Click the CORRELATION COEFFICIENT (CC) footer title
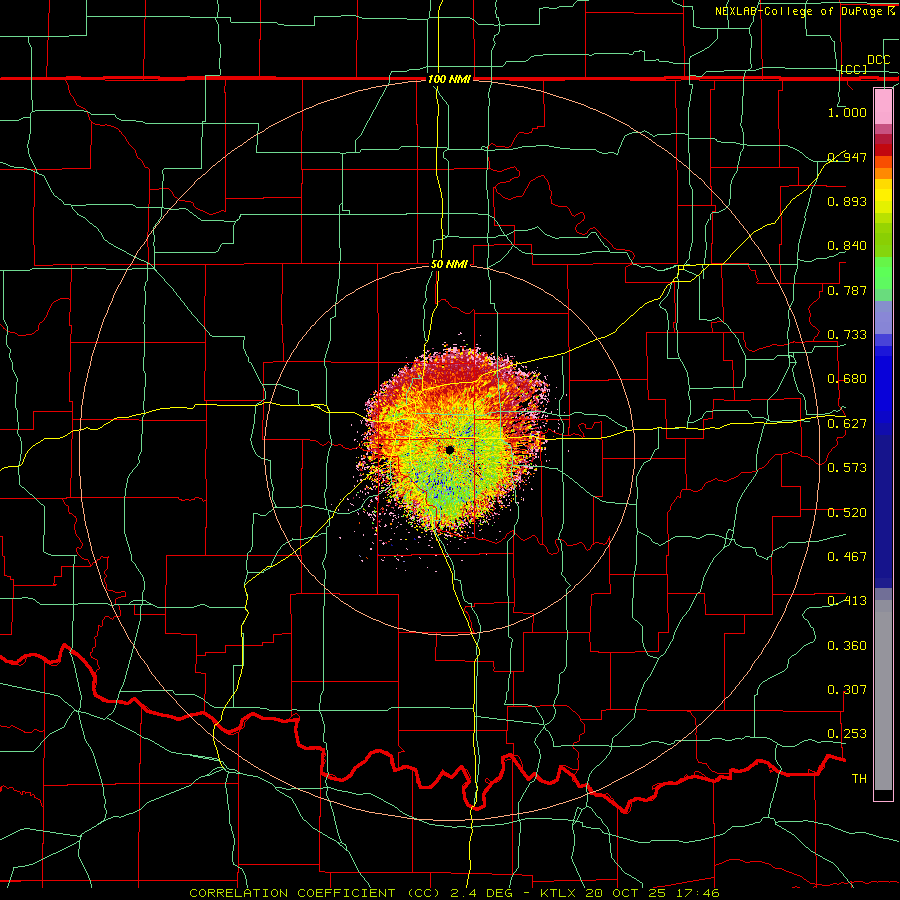 315,893
